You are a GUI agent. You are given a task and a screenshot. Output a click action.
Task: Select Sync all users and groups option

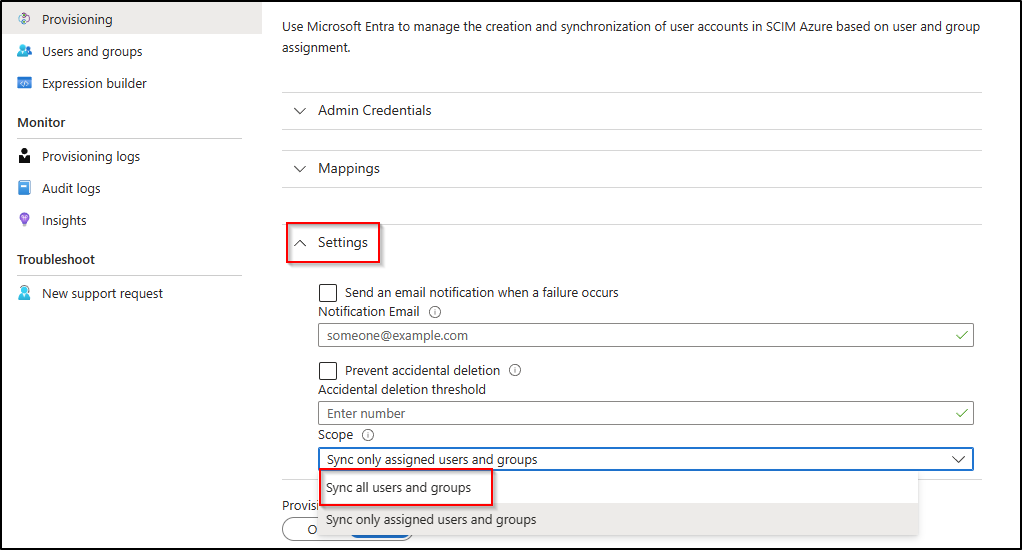pos(399,488)
